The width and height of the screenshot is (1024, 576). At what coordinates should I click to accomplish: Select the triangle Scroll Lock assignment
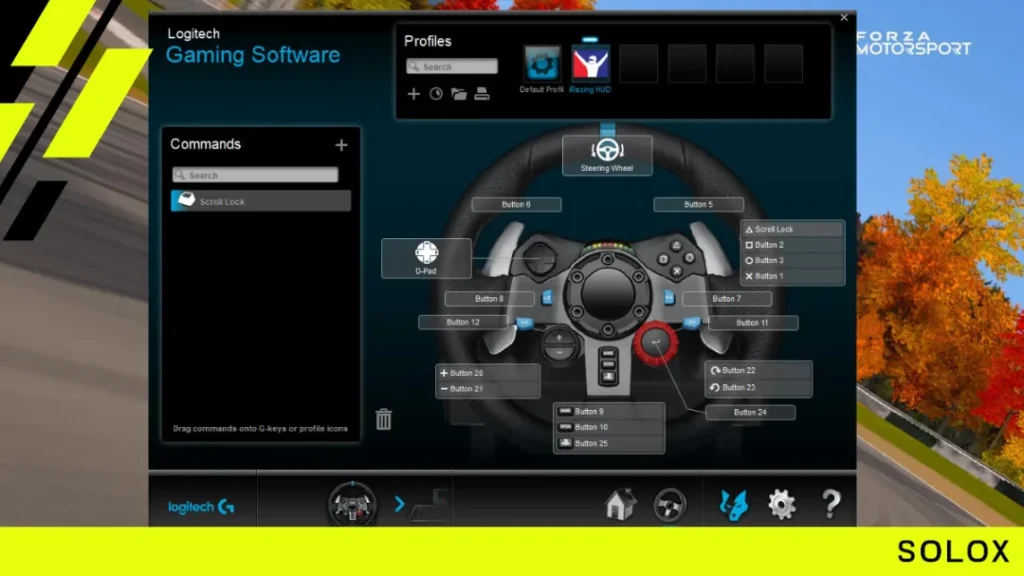point(792,229)
